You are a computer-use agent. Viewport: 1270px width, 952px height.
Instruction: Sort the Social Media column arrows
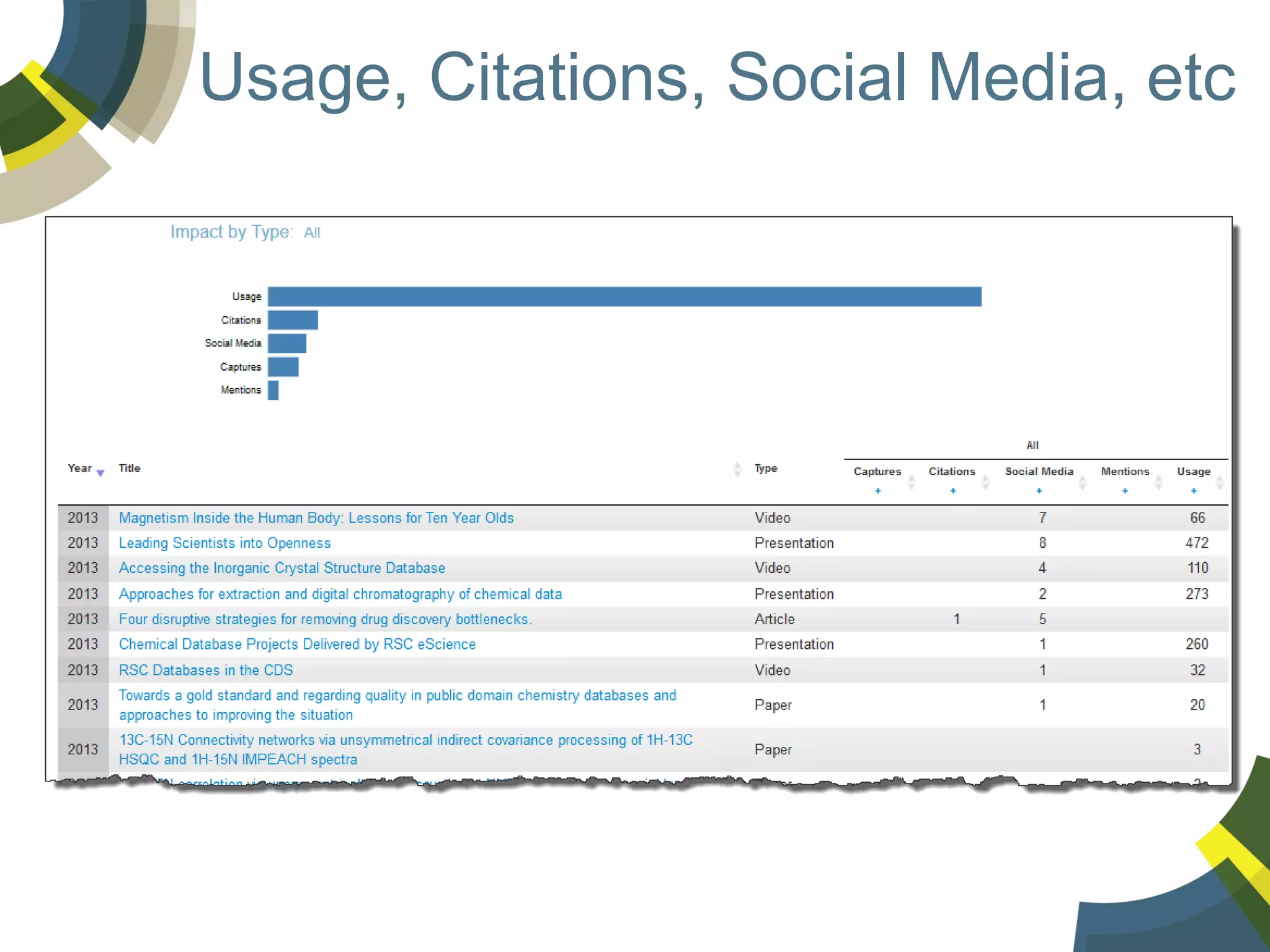tap(1082, 482)
